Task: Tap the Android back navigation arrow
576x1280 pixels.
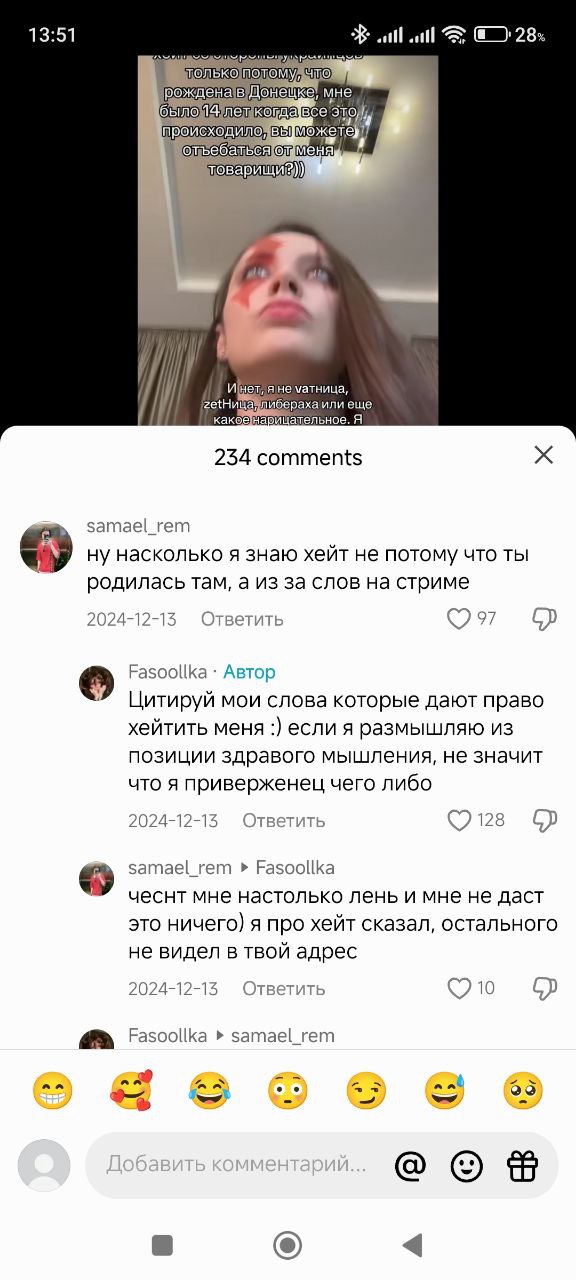Action: click(x=412, y=1245)
